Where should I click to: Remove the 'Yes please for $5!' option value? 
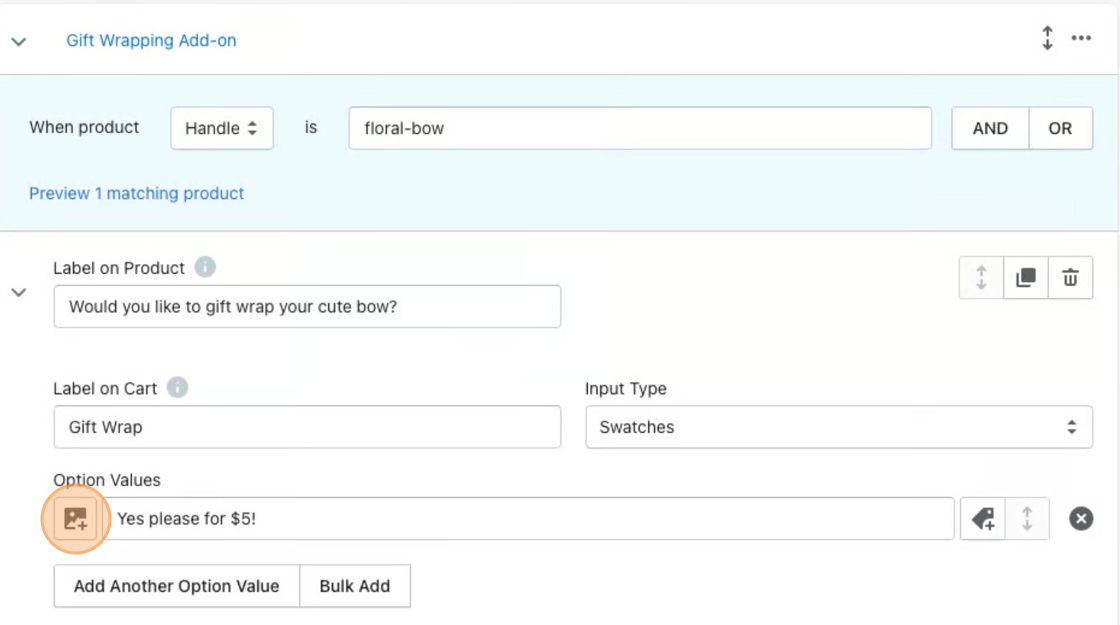(x=1081, y=519)
